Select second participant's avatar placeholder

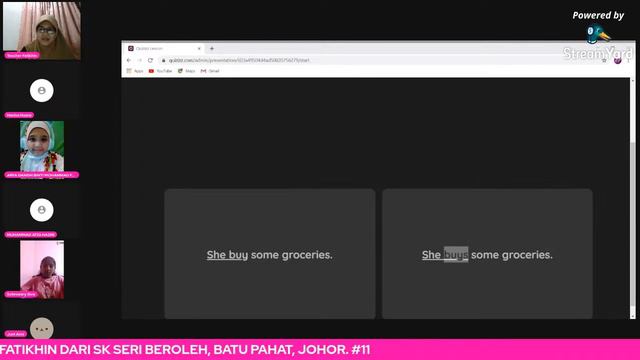pyautogui.click(x=42, y=90)
